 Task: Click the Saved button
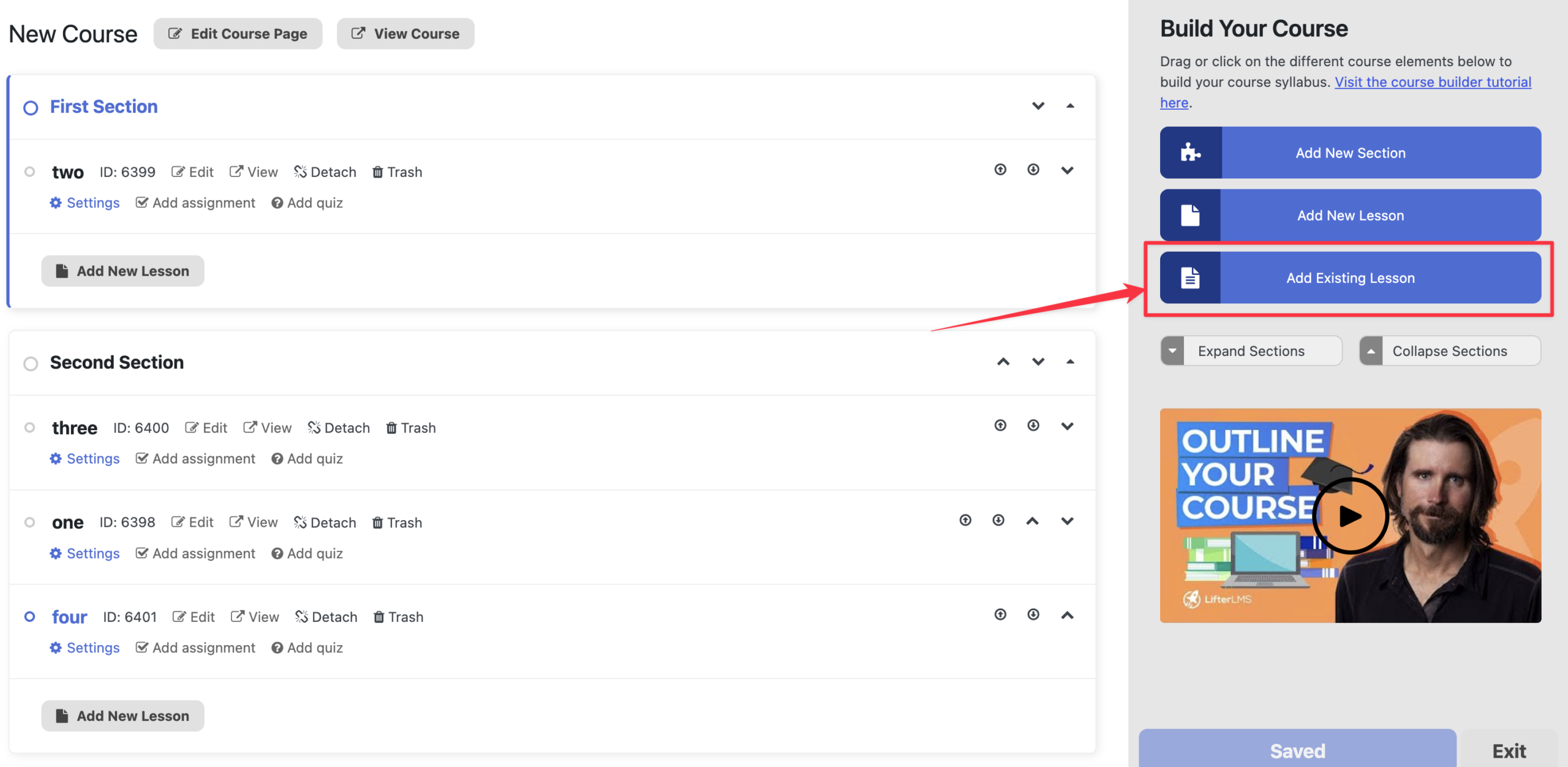[1297, 750]
